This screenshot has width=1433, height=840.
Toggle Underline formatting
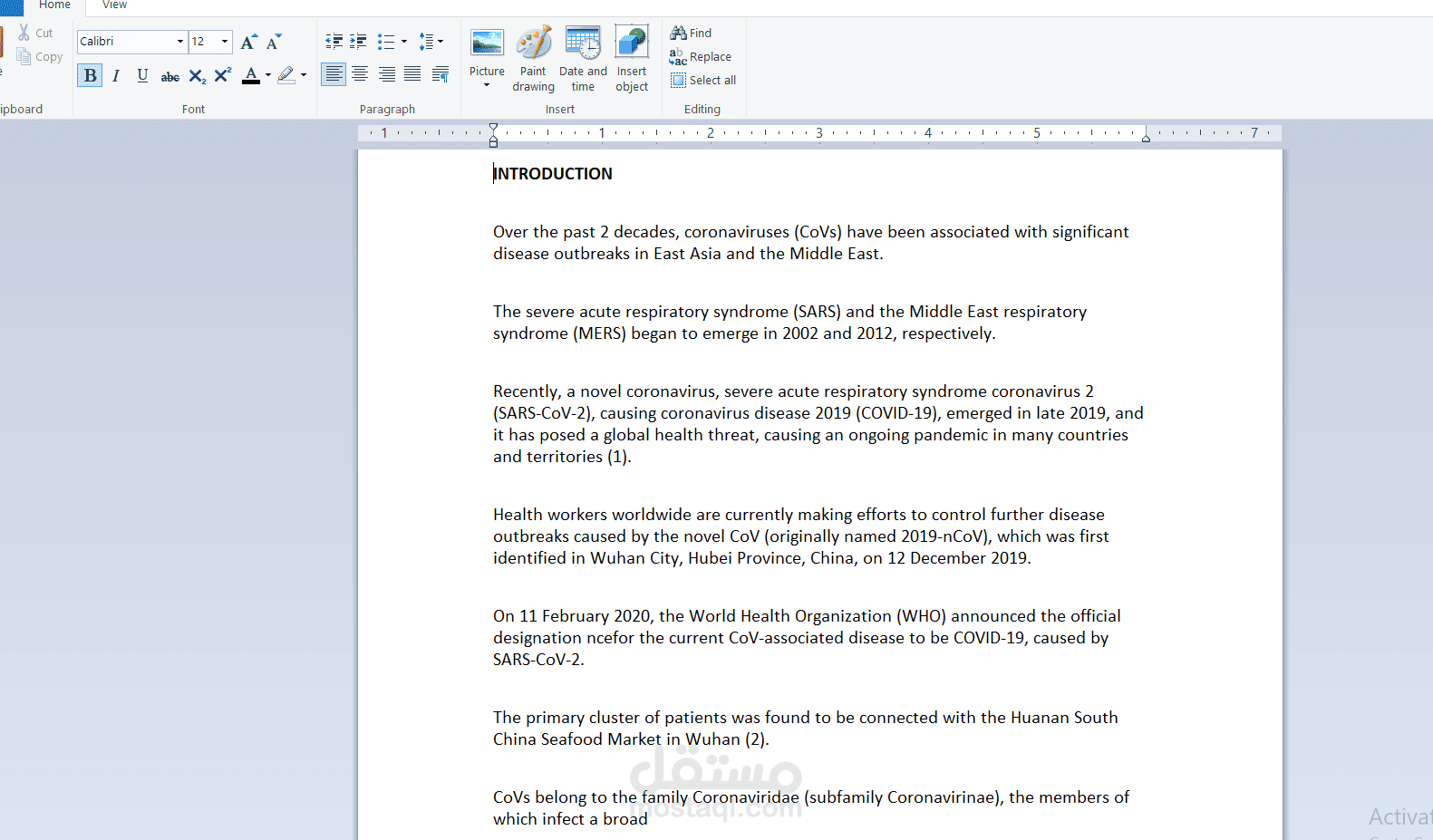click(x=142, y=75)
